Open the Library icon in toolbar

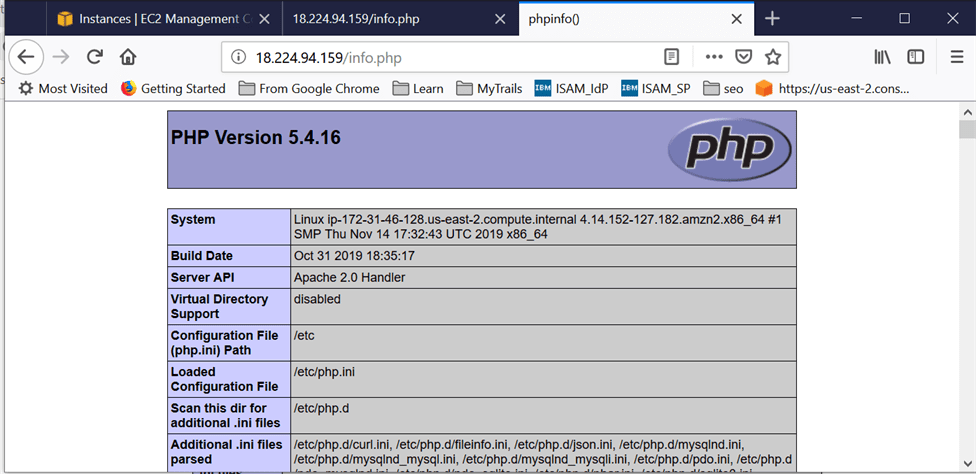pyautogui.click(x=880, y=57)
